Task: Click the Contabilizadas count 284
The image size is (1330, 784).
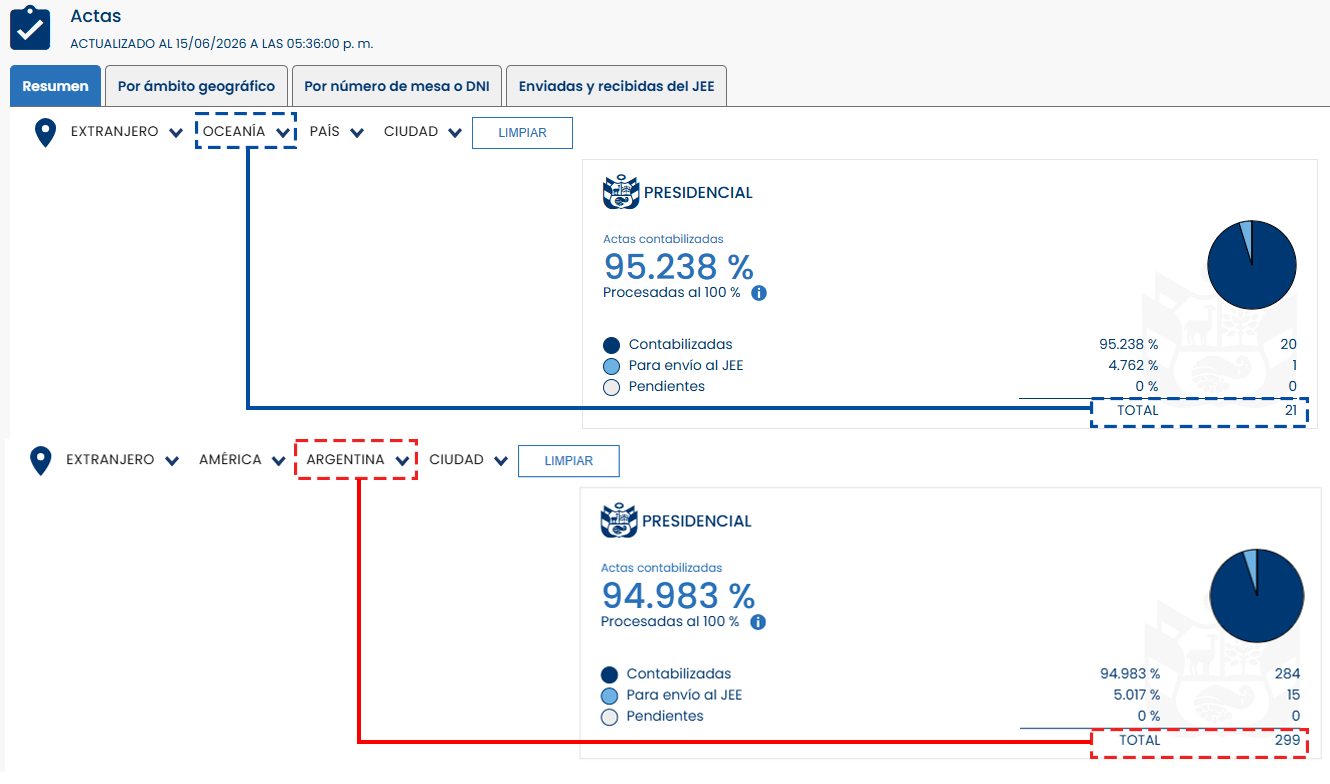Action: [1288, 674]
